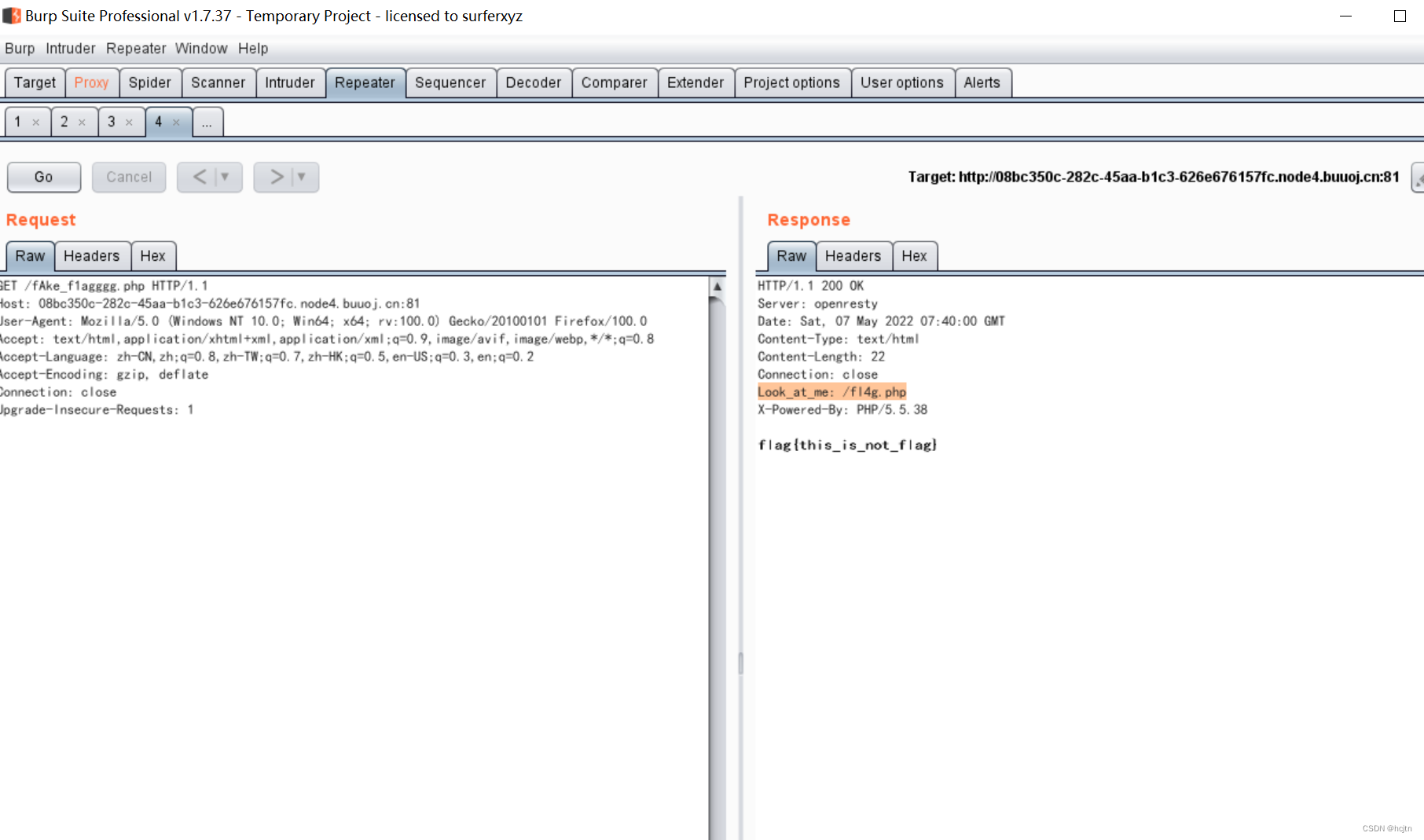Image resolution: width=1424 pixels, height=840 pixels.
Task: Select Repeater request tab 1
Action: click(x=18, y=122)
